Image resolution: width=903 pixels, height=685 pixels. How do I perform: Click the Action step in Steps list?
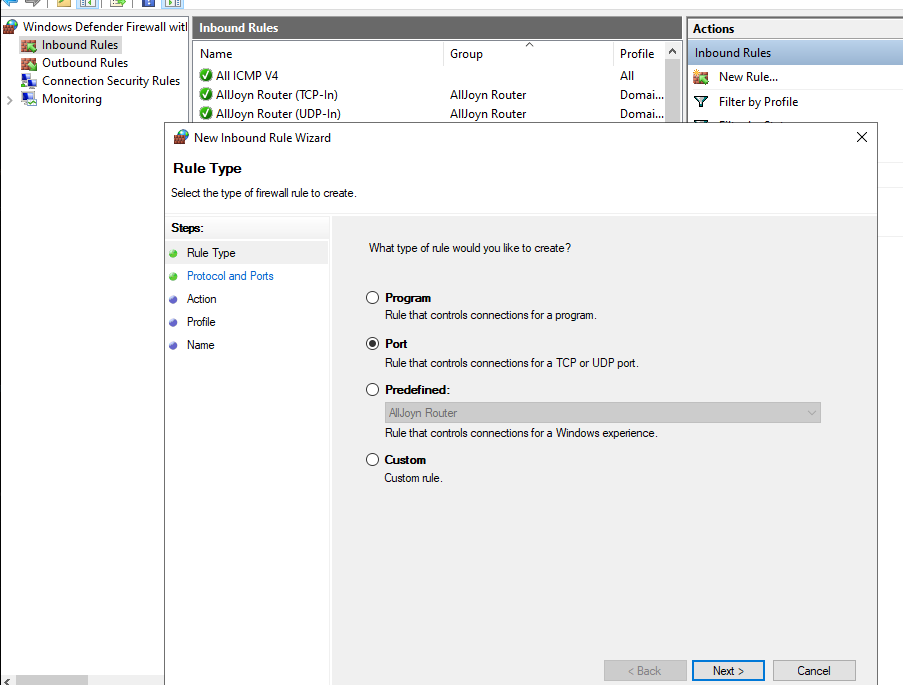(x=202, y=299)
